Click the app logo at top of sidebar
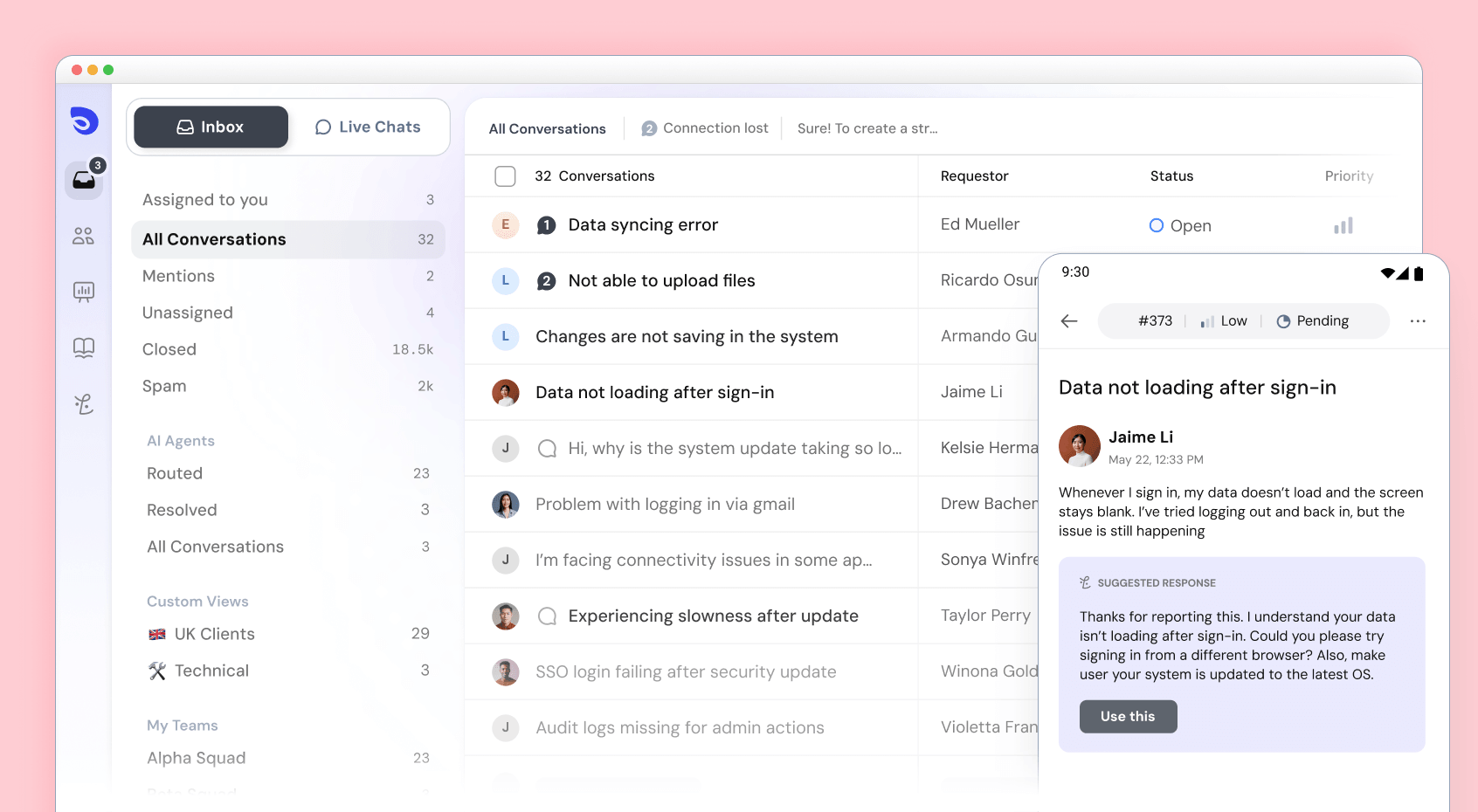The height and width of the screenshot is (812, 1478). pos(83,122)
